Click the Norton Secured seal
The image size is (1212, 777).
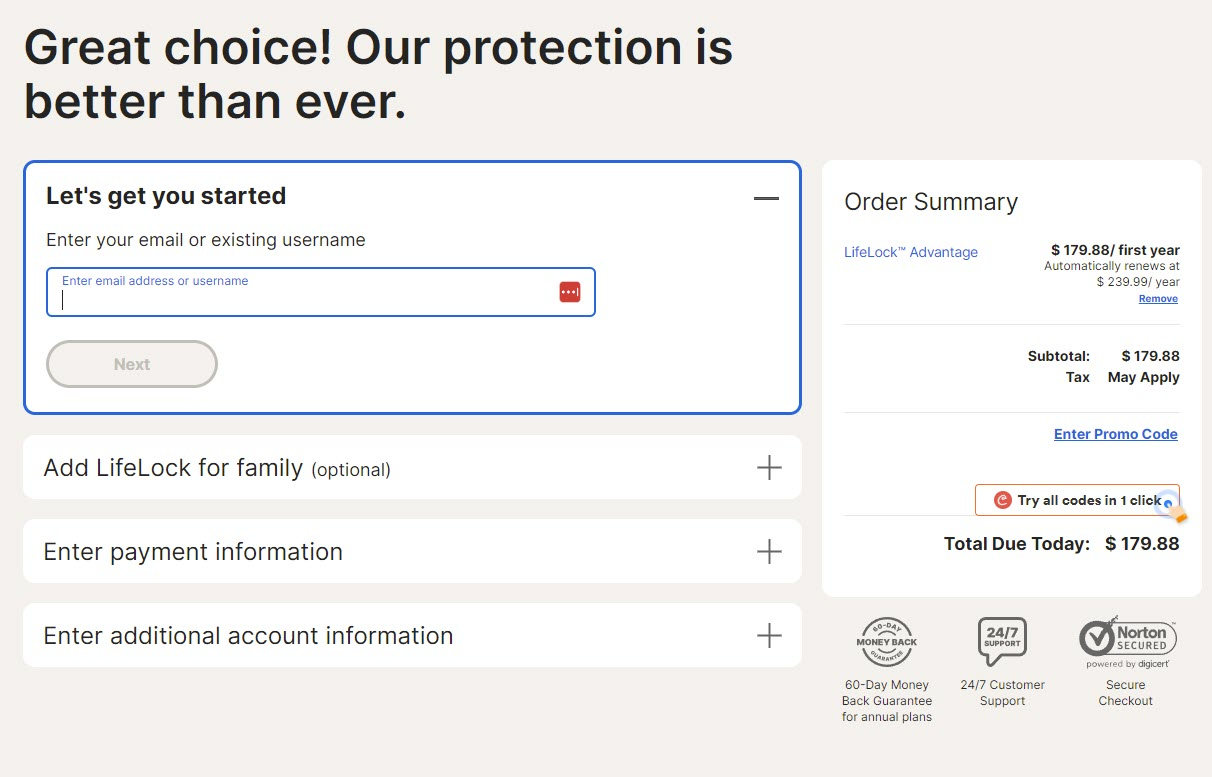(1126, 643)
